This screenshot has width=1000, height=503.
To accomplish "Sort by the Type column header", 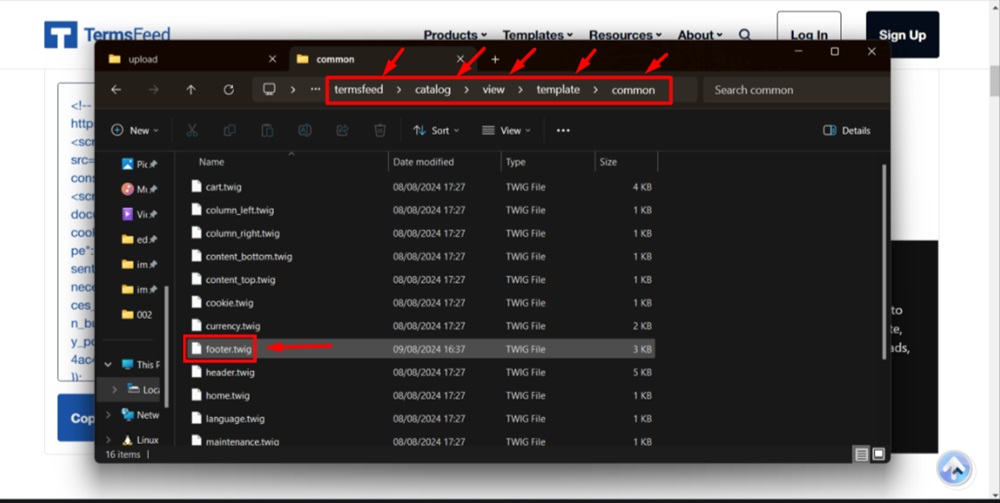I will (515, 162).
